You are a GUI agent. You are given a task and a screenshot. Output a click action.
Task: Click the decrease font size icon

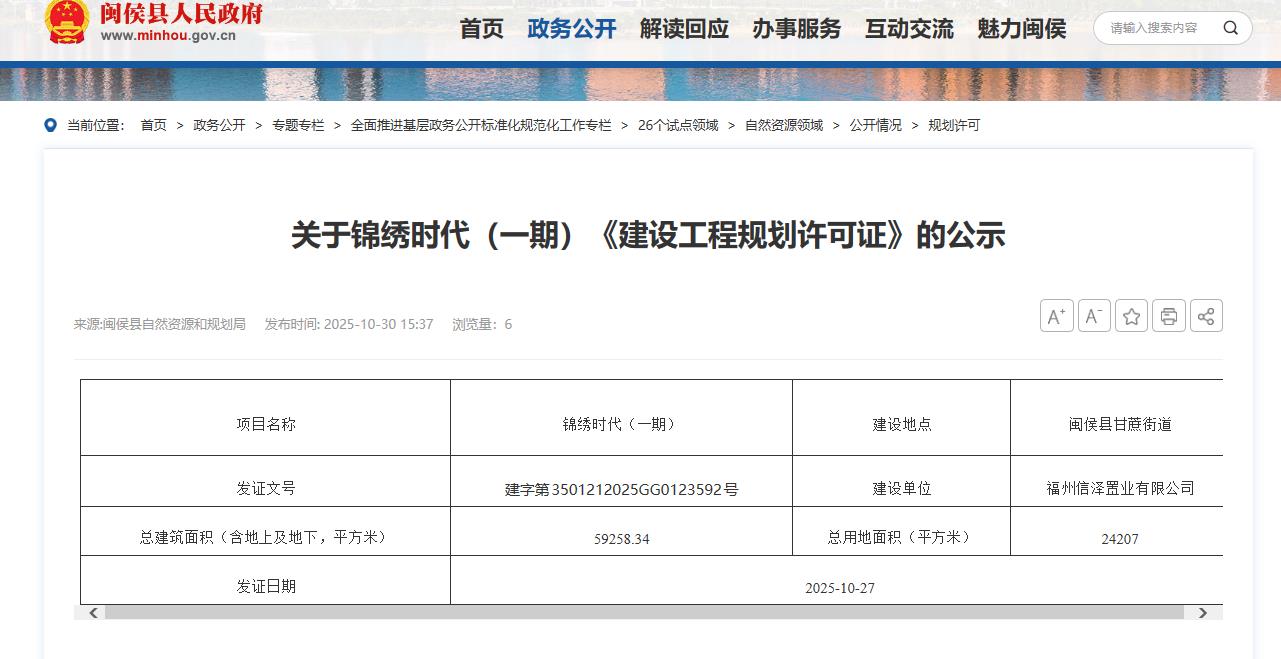click(x=1094, y=316)
